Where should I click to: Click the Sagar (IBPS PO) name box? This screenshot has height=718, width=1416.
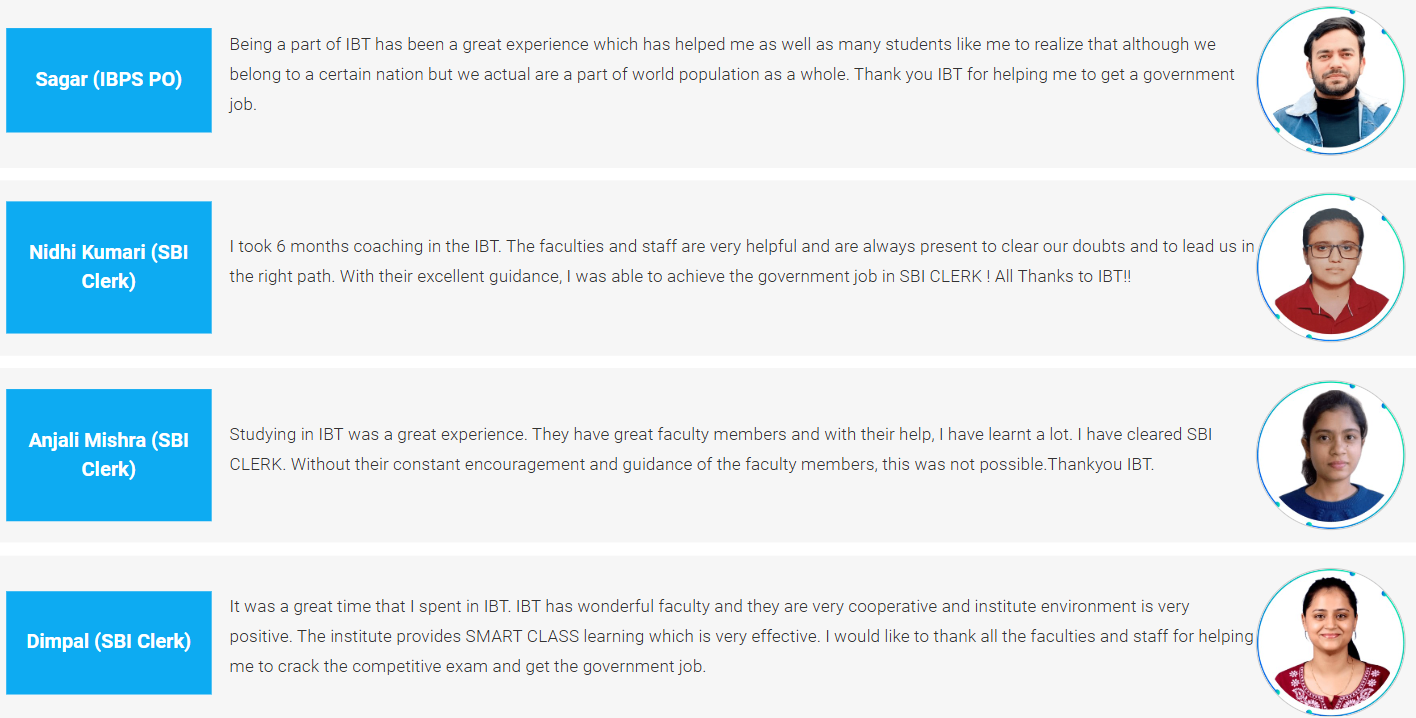[x=109, y=80]
